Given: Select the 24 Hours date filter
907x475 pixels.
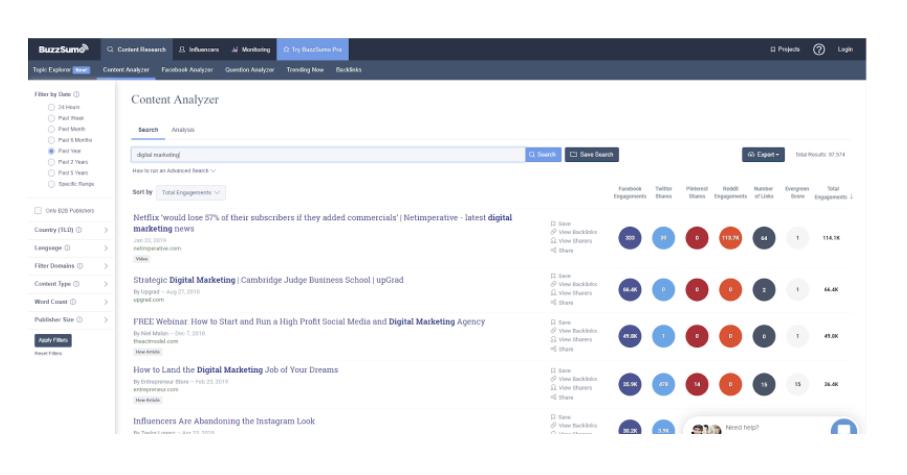Looking at the screenshot, I should (51, 107).
